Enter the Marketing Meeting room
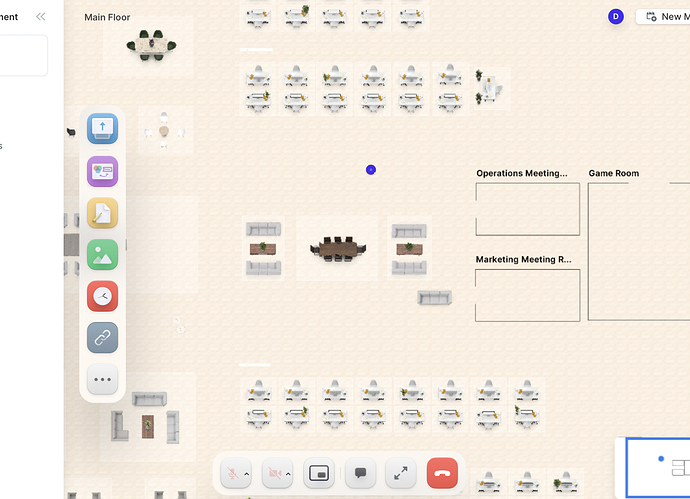The height and width of the screenshot is (499, 690). [x=528, y=295]
